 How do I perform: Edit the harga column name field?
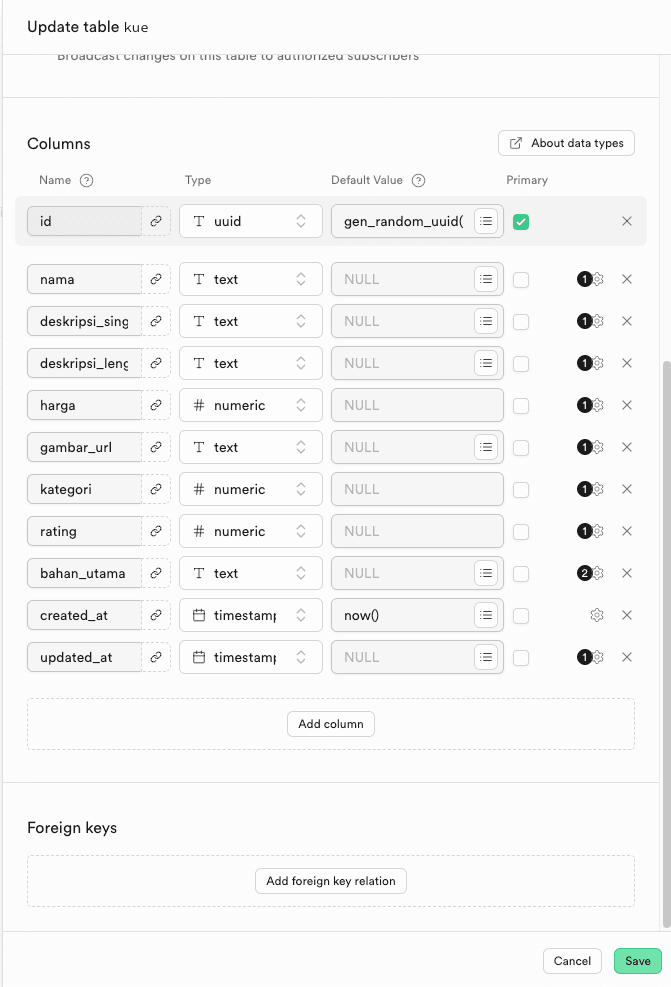coord(84,405)
